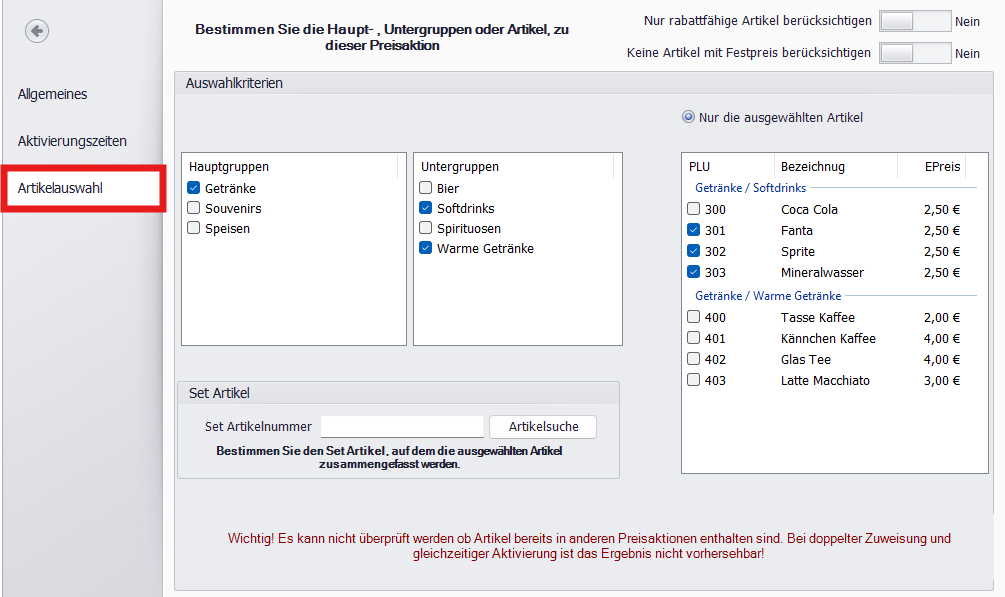Uncheck article 302 Sprite
The width and height of the screenshot is (1005, 597).
coord(694,251)
